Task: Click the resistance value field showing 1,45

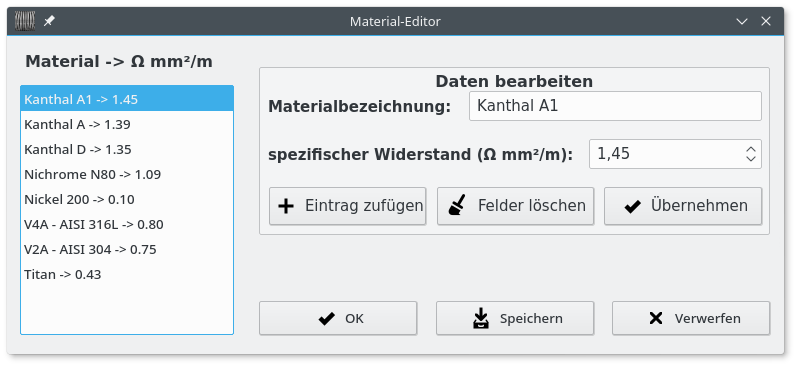Action: tap(665, 154)
